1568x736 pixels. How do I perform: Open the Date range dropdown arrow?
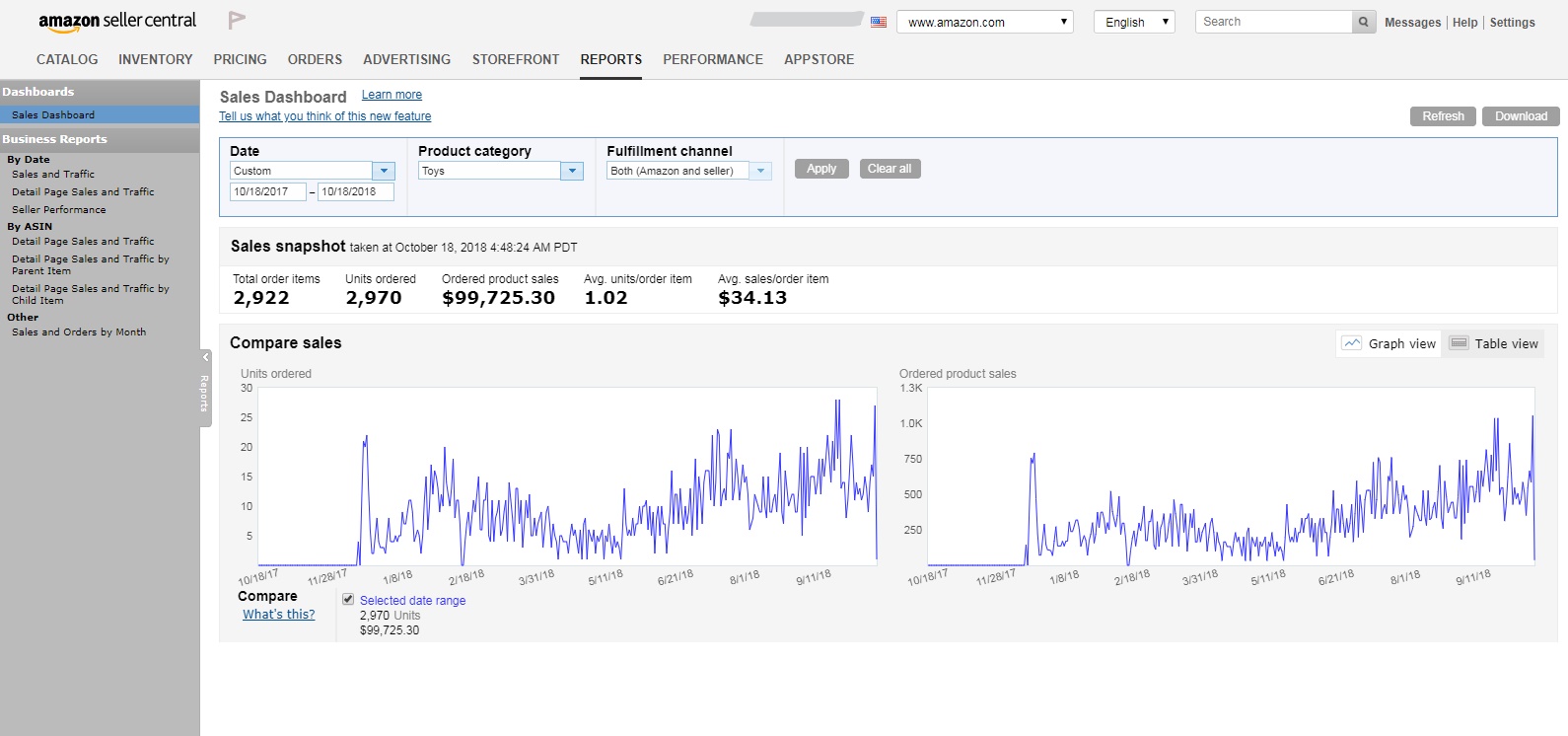(x=385, y=171)
